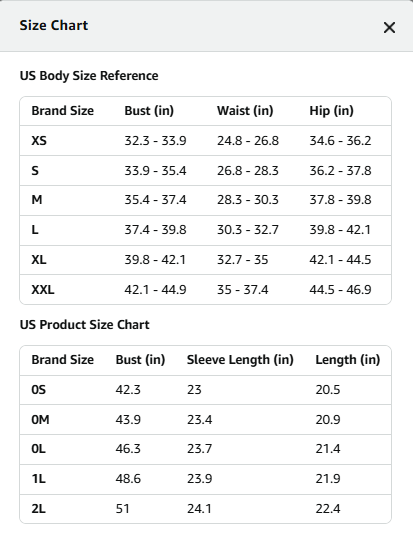The width and height of the screenshot is (413, 557).
Task: Select the 0S brand size row label
Action: (39, 390)
